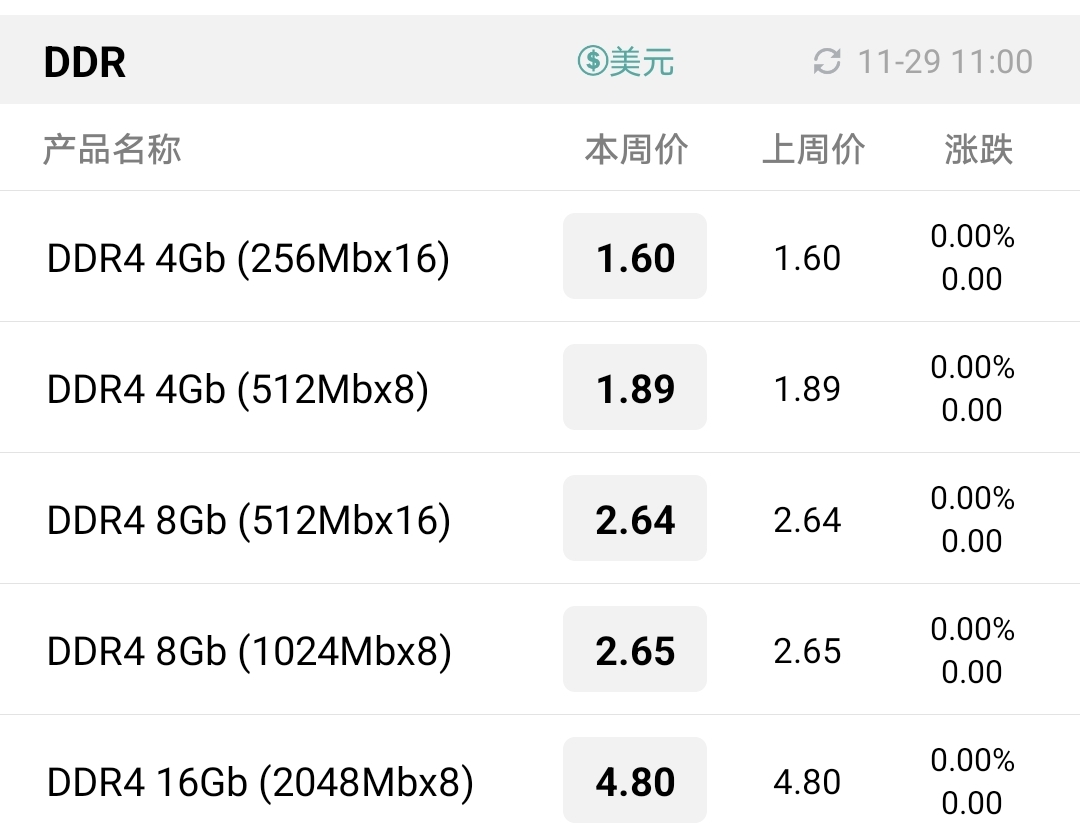Click the 产品名称 column header

pos(112,150)
